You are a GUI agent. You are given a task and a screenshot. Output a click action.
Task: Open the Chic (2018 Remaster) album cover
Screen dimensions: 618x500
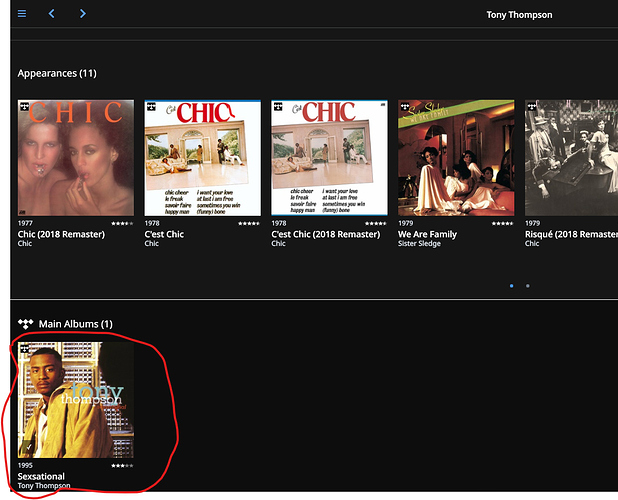coord(76,158)
